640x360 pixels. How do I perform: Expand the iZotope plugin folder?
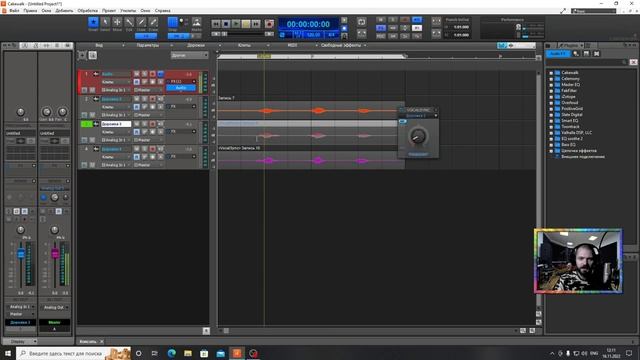(x=551, y=97)
